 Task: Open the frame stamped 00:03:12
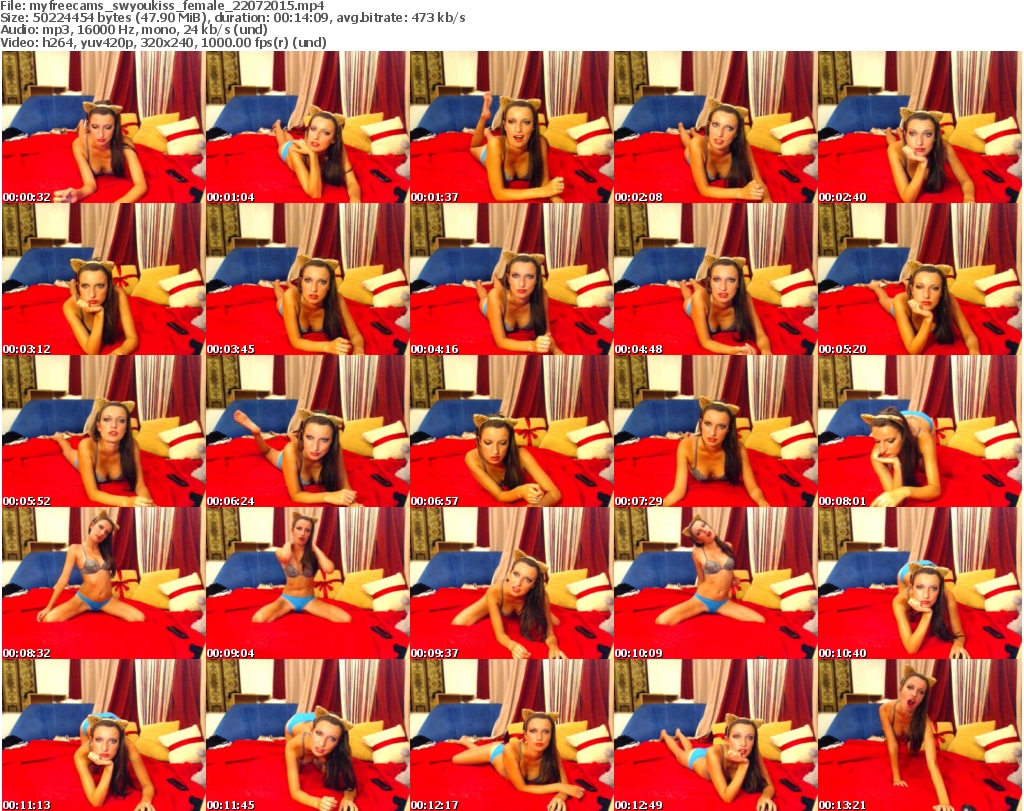(x=103, y=279)
